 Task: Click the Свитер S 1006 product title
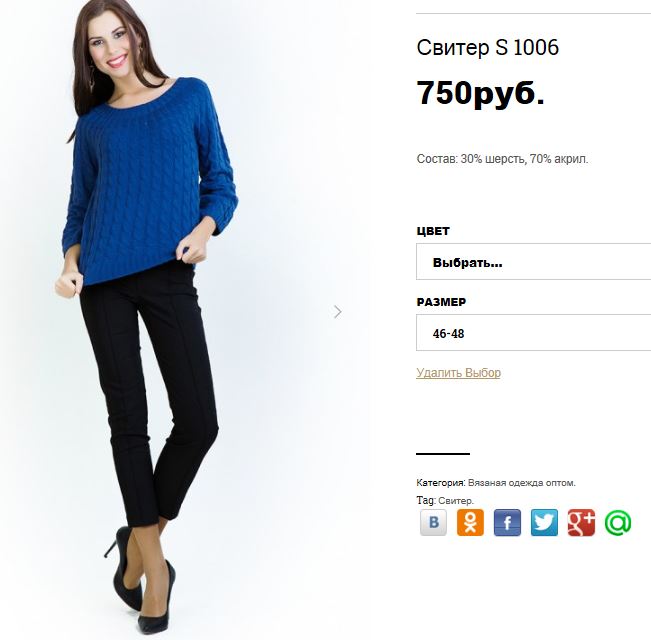[x=487, y=47]
